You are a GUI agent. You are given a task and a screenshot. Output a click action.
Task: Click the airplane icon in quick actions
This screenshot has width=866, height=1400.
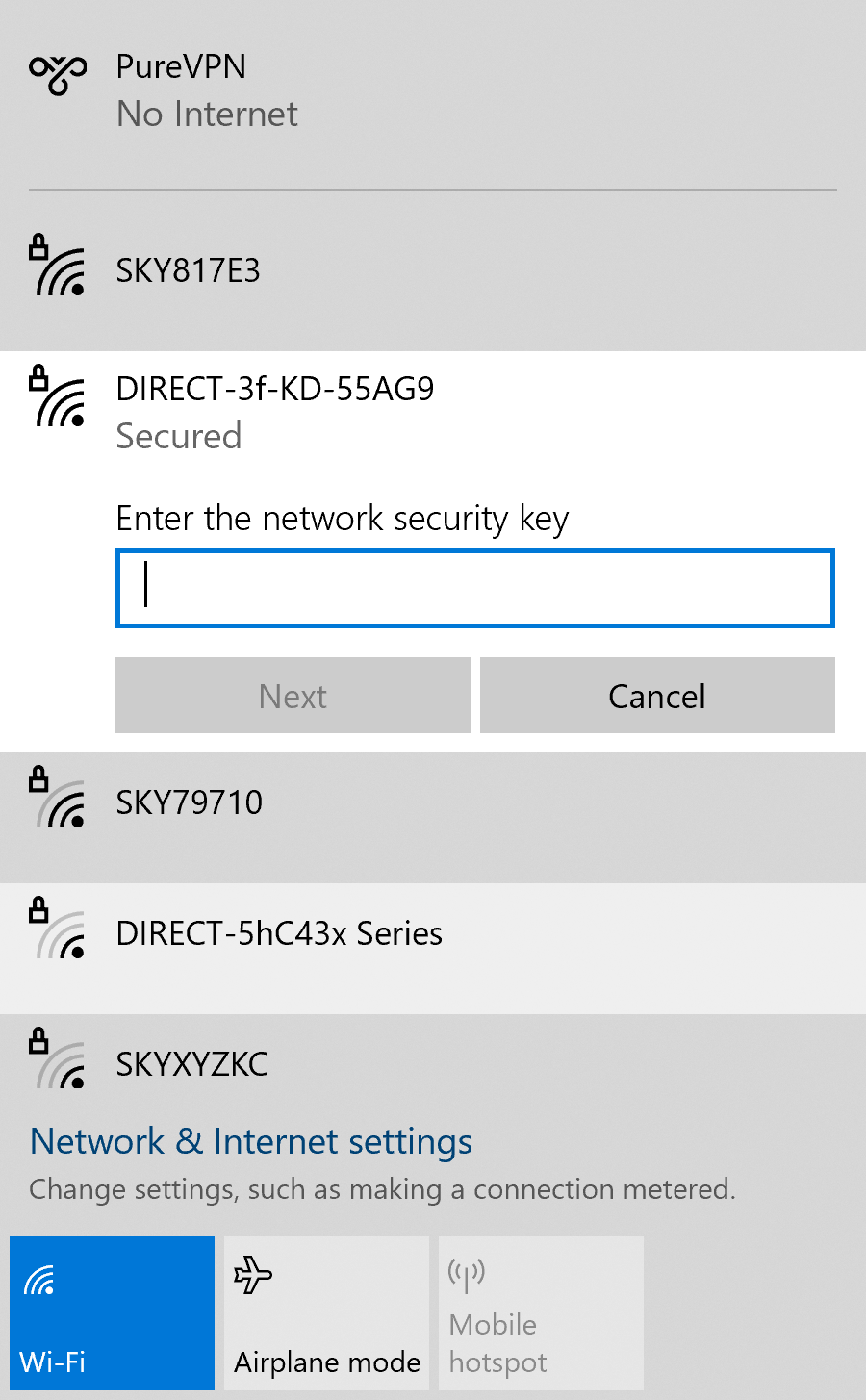253,1275
